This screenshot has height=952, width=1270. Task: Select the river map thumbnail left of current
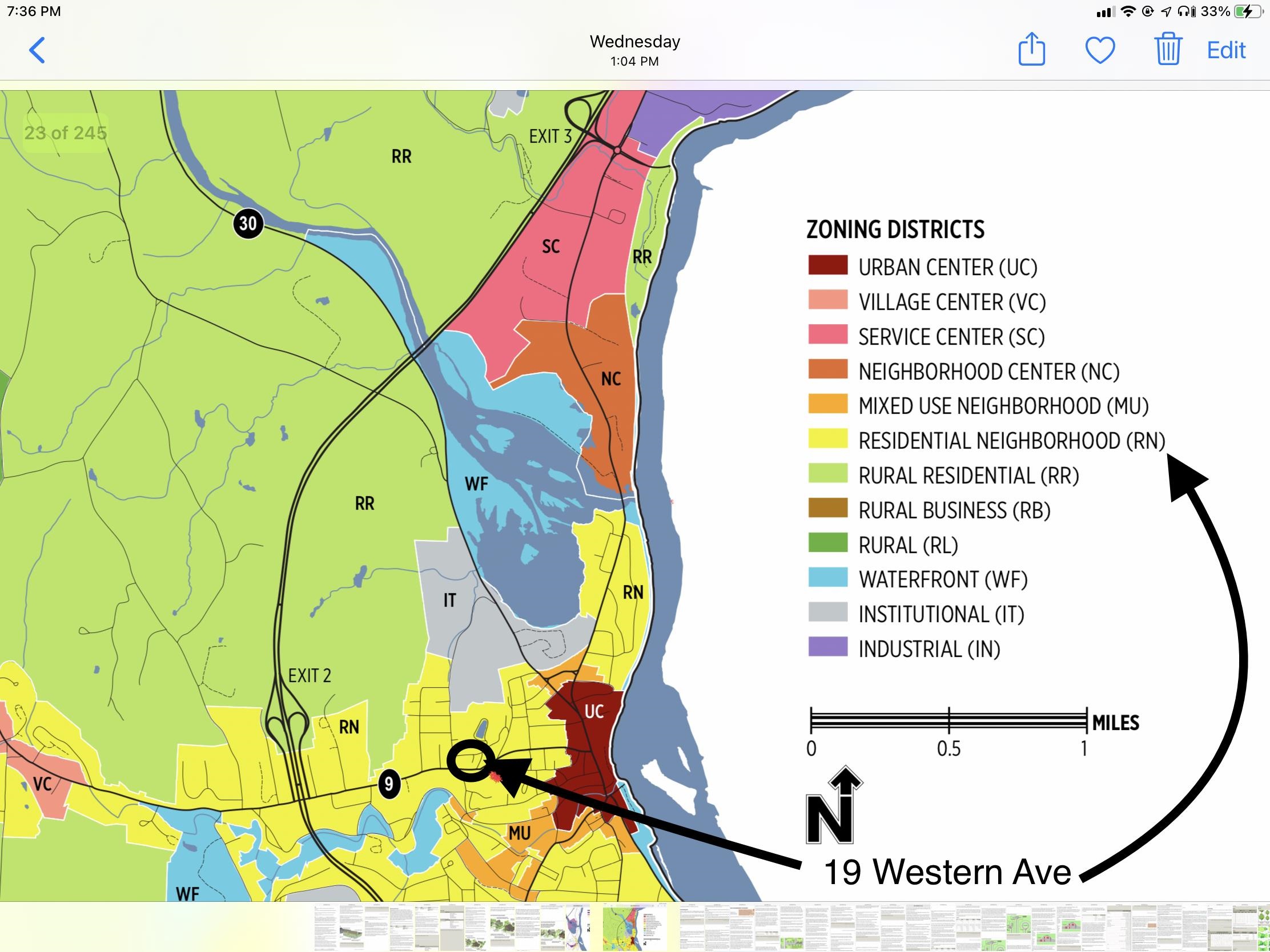[x=577, y=928]
